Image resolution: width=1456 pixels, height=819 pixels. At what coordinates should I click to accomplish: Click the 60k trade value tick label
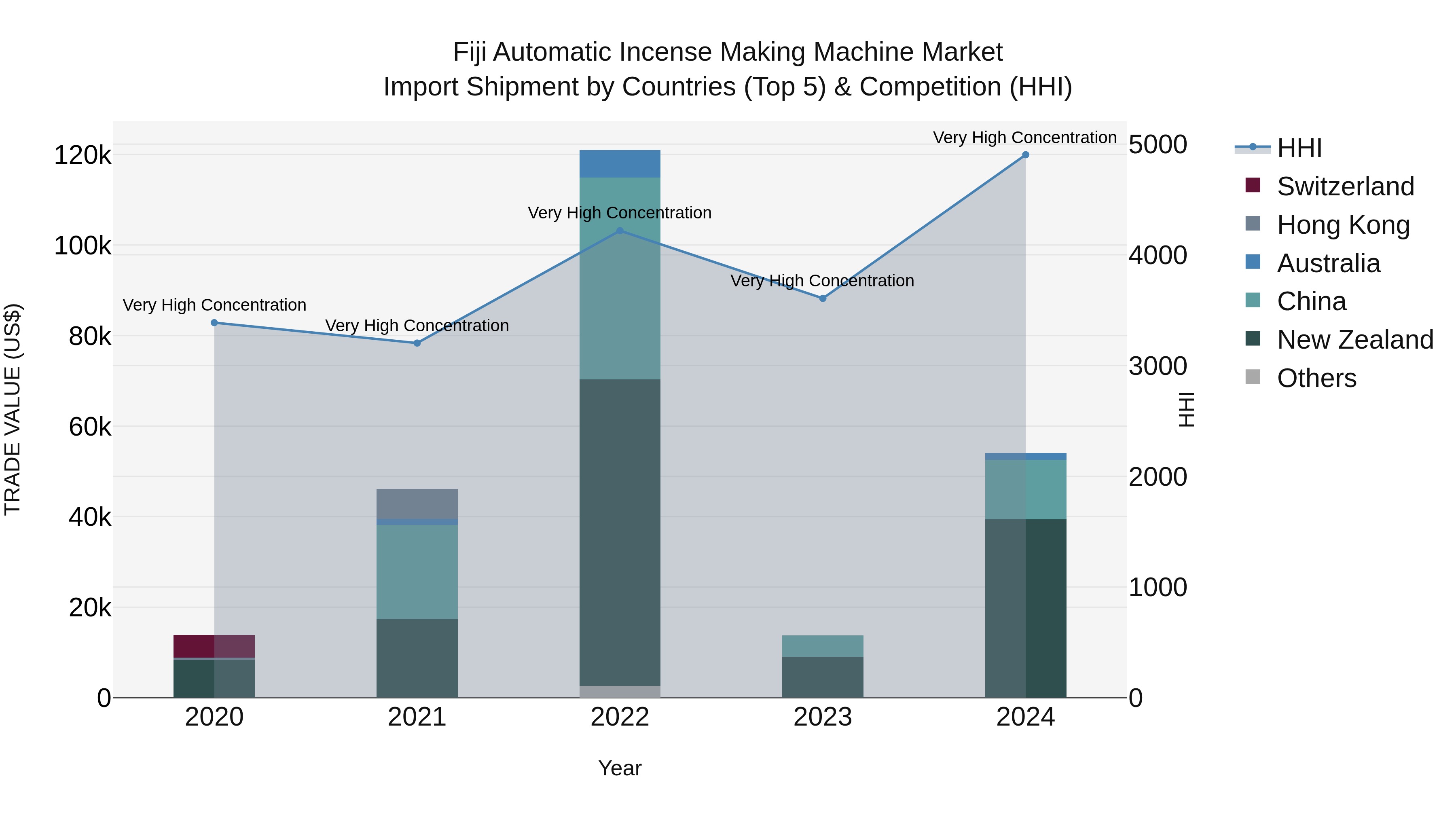(x=90, y=427)
